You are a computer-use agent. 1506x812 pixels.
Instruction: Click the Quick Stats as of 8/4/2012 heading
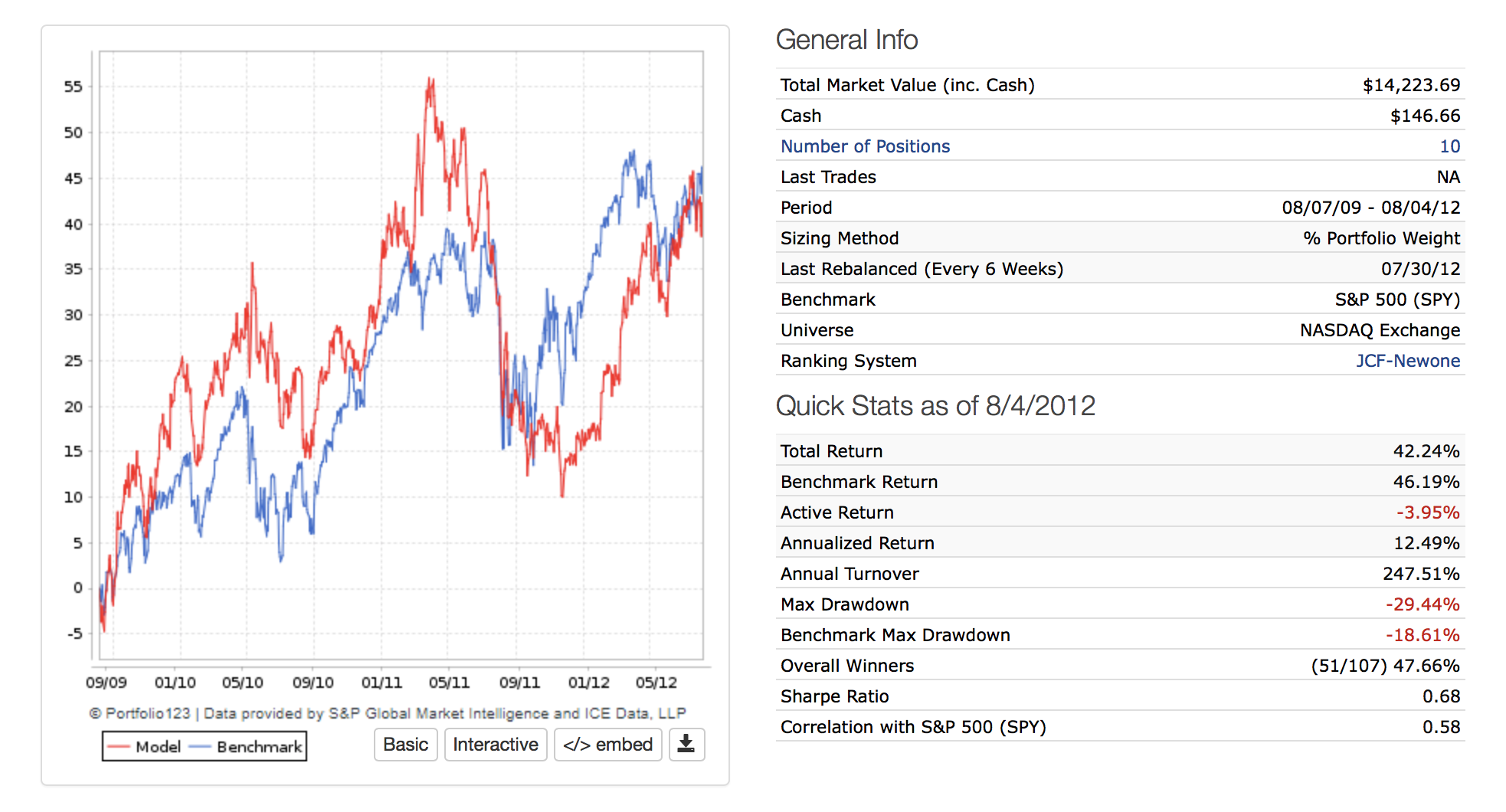[935, 405]
